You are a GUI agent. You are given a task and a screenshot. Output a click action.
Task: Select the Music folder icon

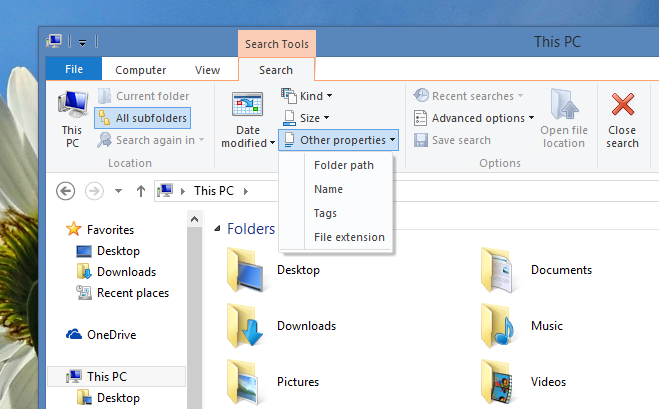click(498, 326)
